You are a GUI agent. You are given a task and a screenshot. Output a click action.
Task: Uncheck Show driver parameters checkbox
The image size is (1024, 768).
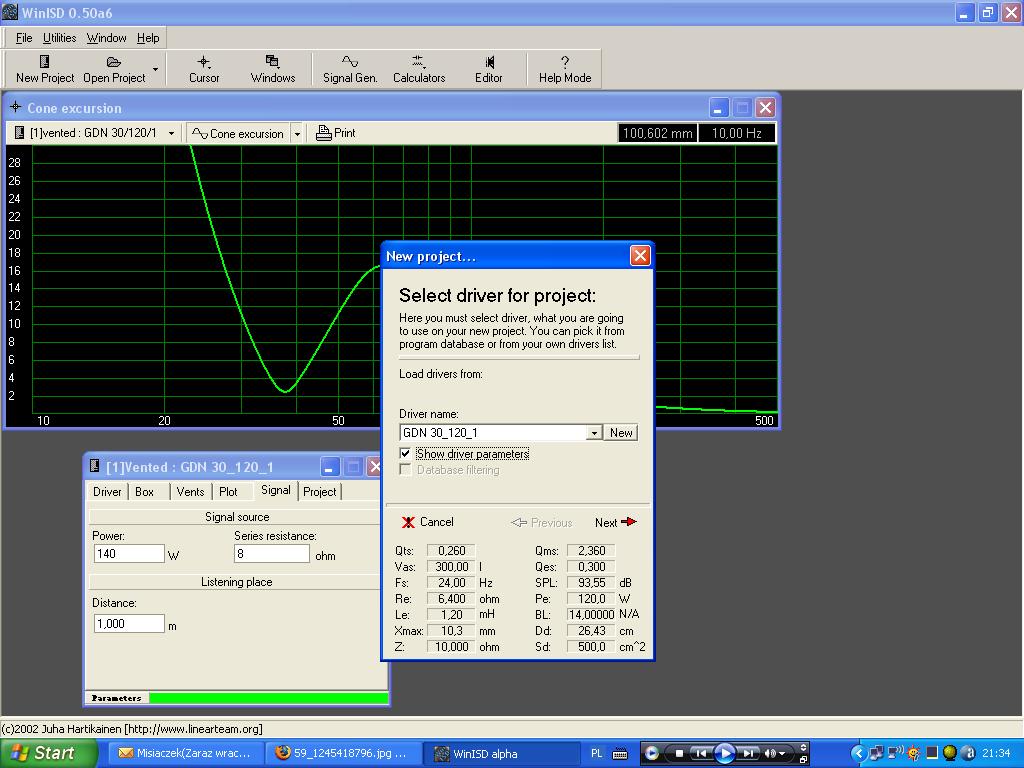coord(405,454)
